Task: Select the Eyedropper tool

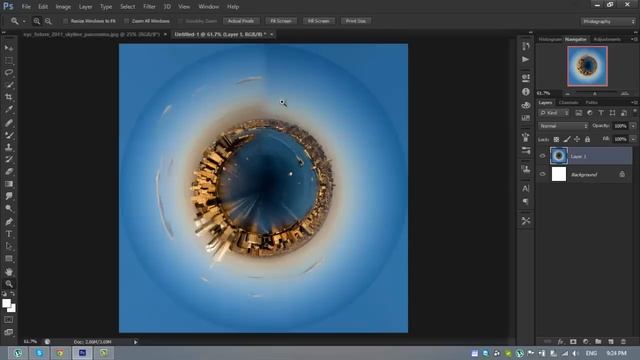Action: pyautogui.click(x=9, y=109)
